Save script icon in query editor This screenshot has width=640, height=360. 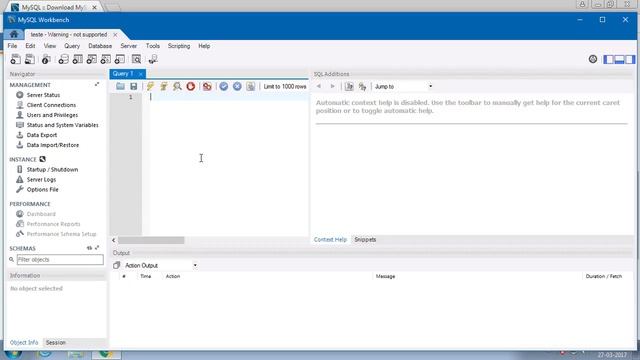pos(133,86)
